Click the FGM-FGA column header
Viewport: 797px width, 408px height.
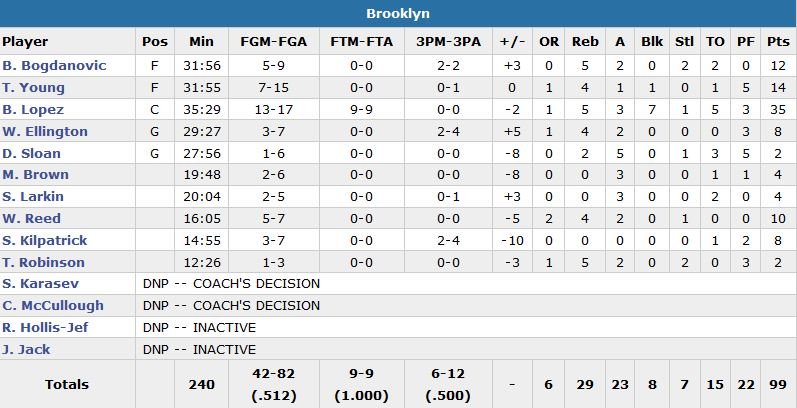[273, 42]
